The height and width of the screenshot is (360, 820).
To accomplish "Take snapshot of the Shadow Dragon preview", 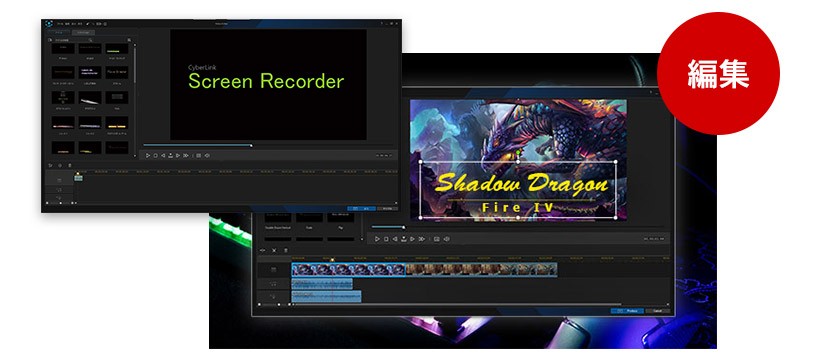I will [x=437, y=239].
